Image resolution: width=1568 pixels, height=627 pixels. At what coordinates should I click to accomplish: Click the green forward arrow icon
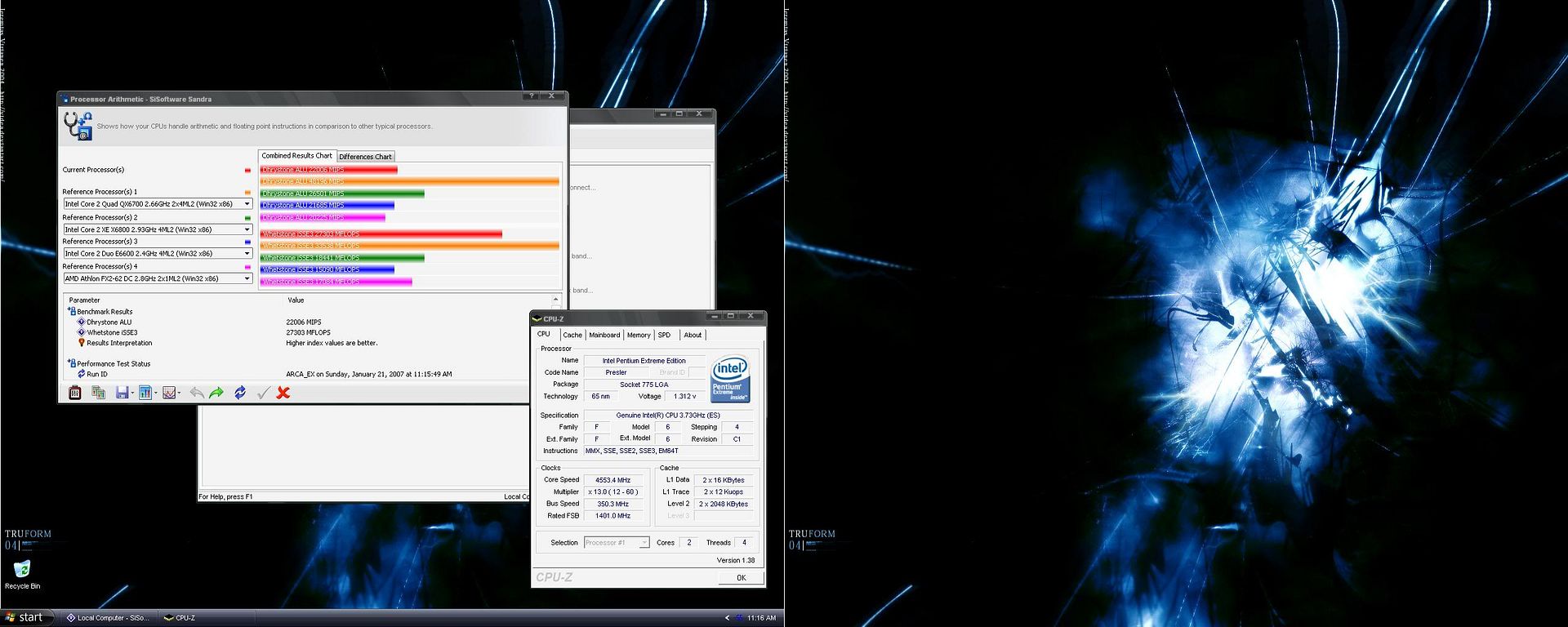(x=216, y=393)
